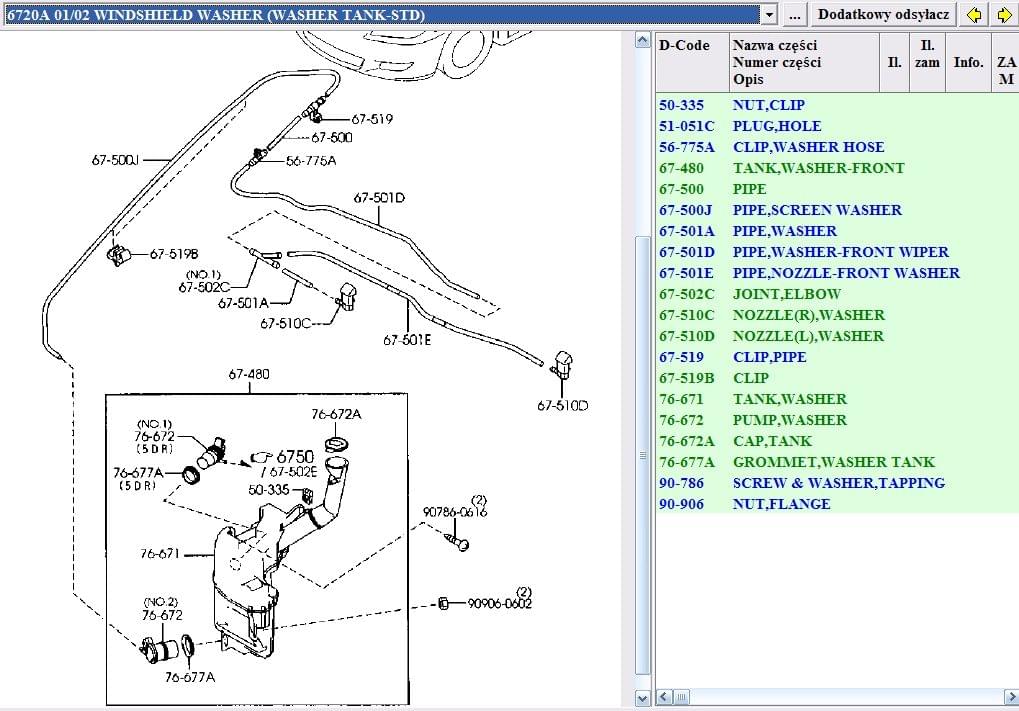The height and width of the screenshot is (711, 1019).
Task: Select row 90-786 SCREW & WASHER,TAPPING
Action: click(837, 483)
